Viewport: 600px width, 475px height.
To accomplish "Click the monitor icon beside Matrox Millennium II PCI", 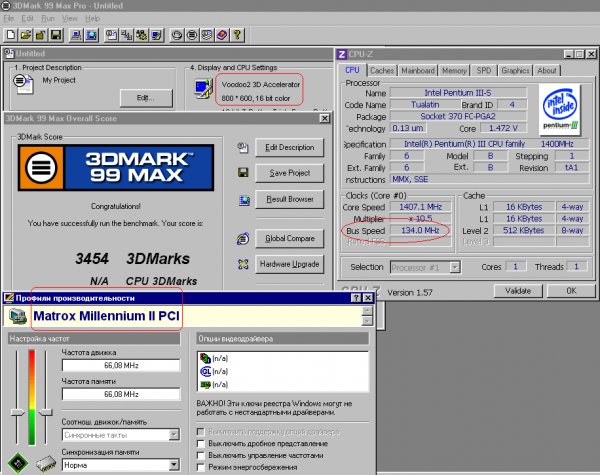I will pyautogui.click(x=18, y=317).
